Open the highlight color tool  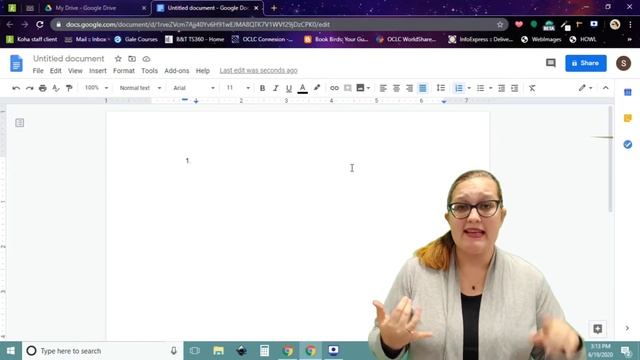click(317, 88)
